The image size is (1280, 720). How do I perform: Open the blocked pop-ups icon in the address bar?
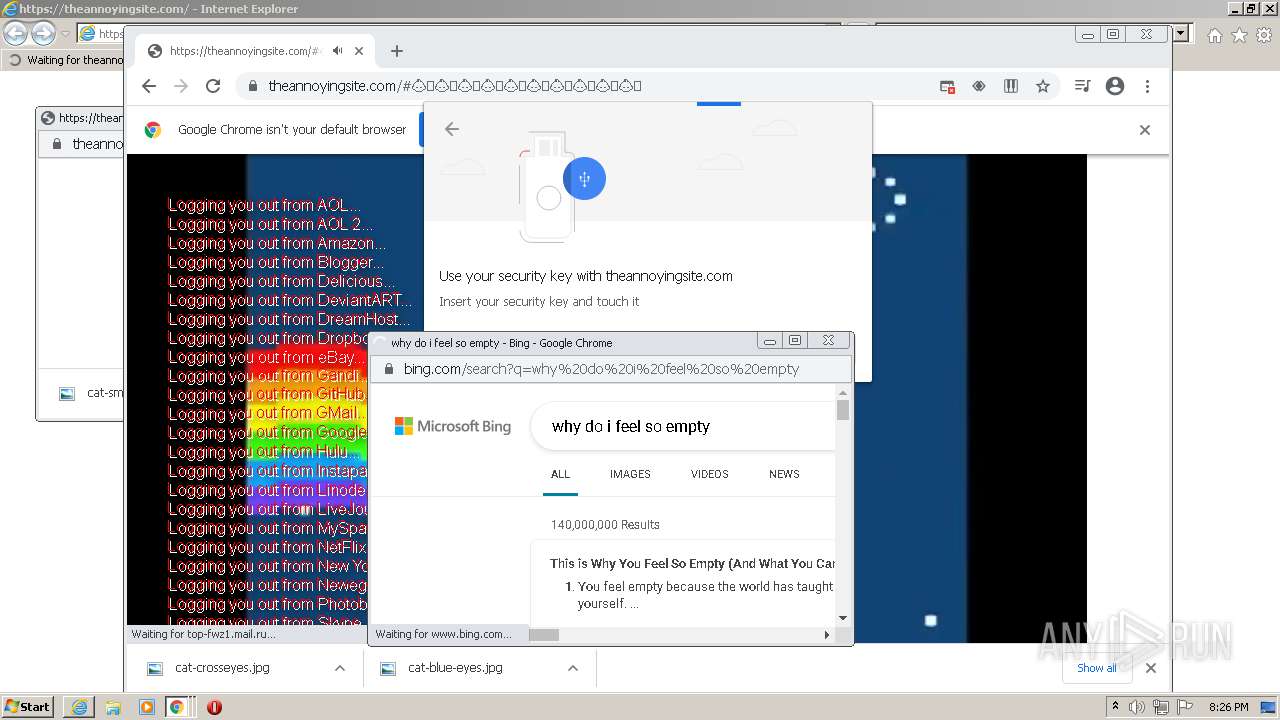point(947,86)
